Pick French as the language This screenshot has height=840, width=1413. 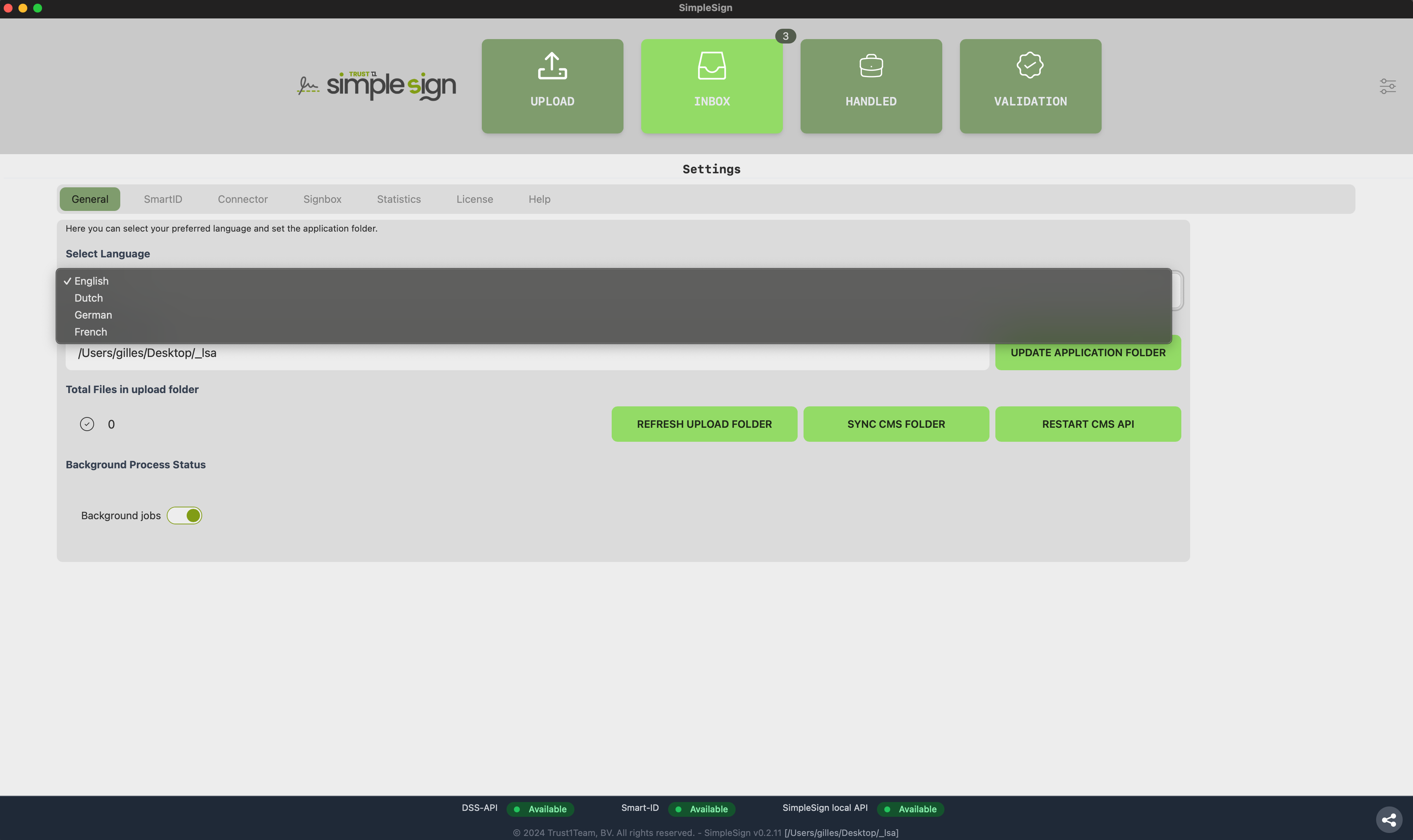(91, 332)
